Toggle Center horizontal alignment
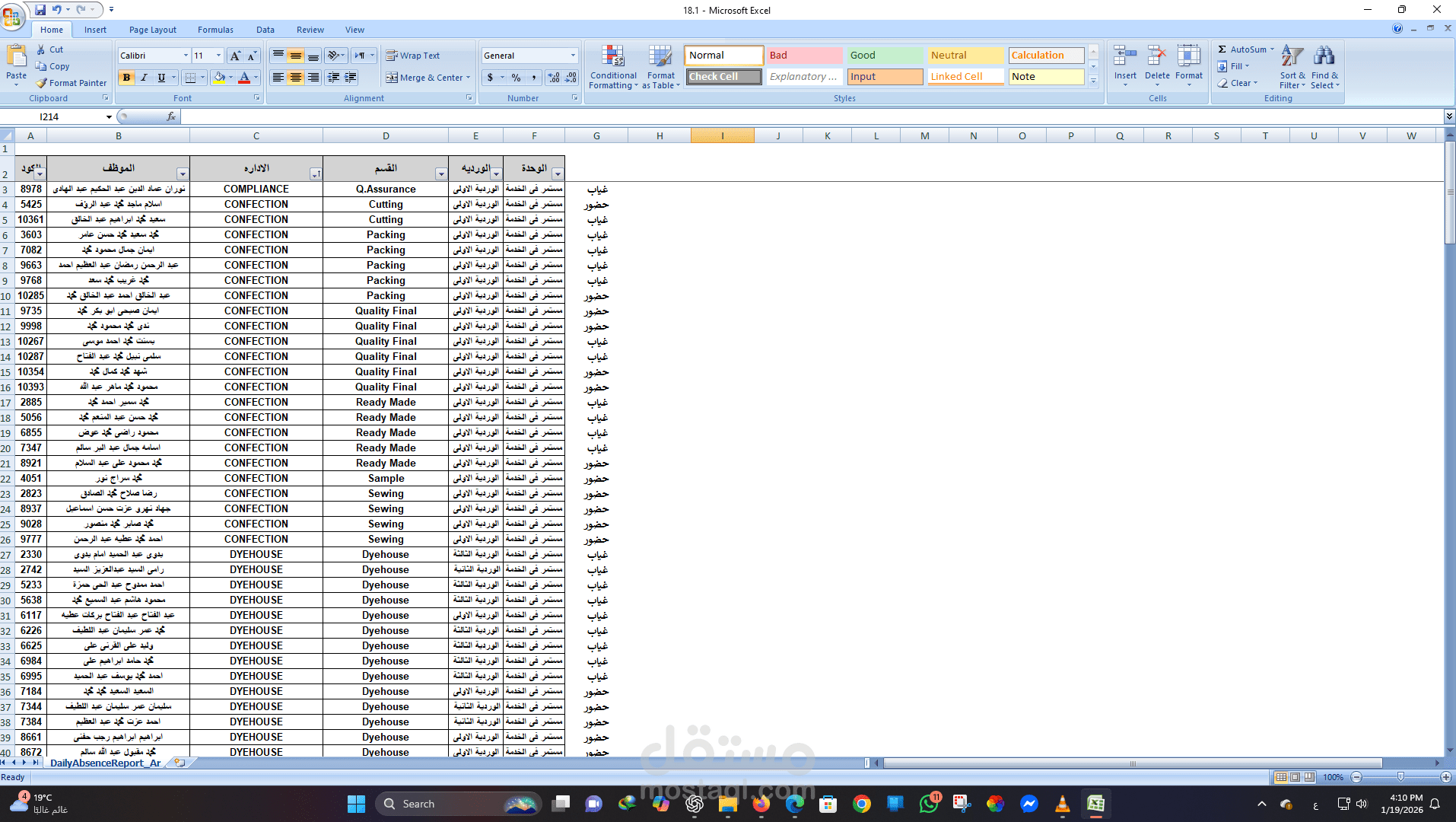The image size is (1456, 822). pos(296,78)
